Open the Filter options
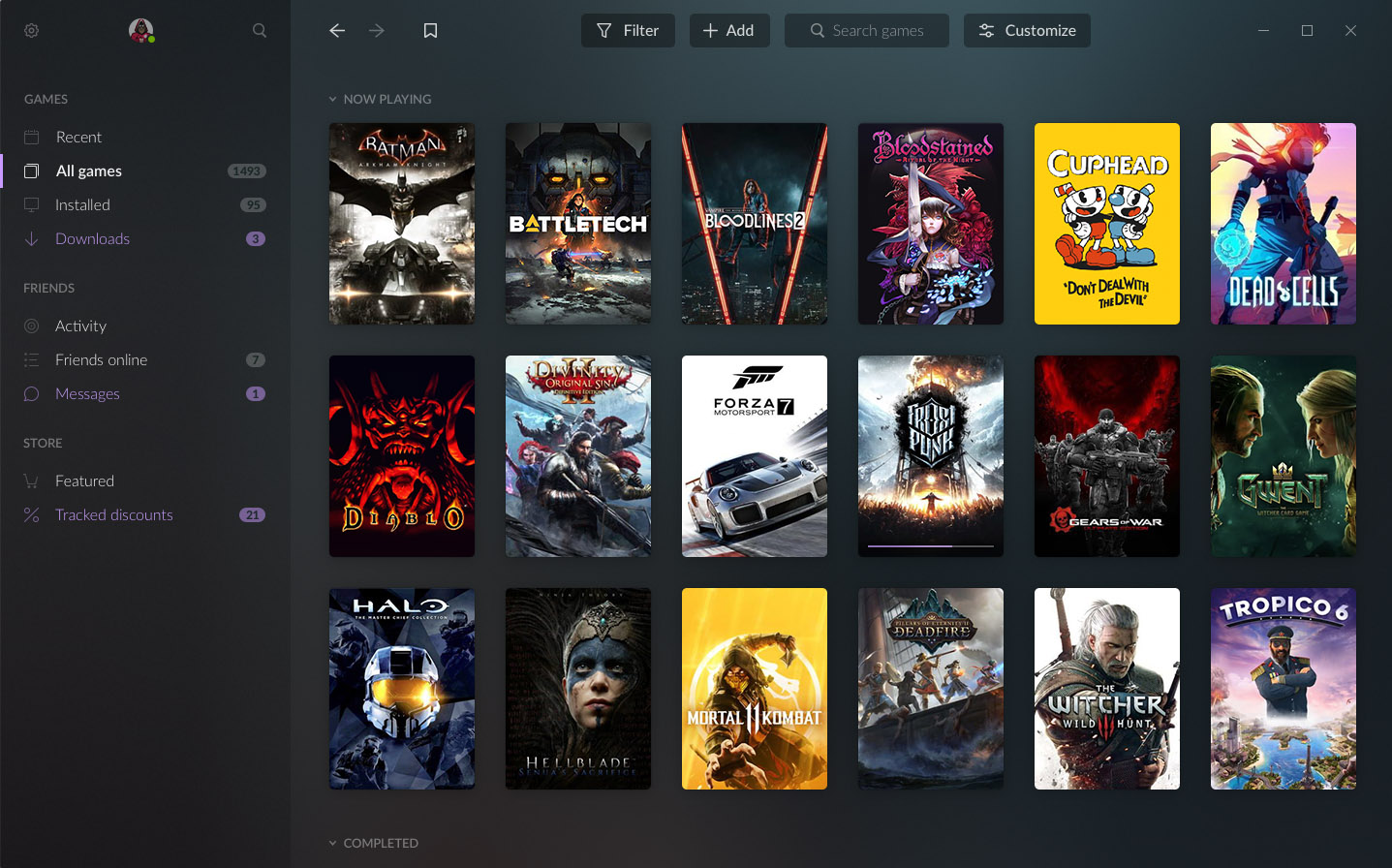This screenshot has height=868, width=1392. tap(628, 30)
